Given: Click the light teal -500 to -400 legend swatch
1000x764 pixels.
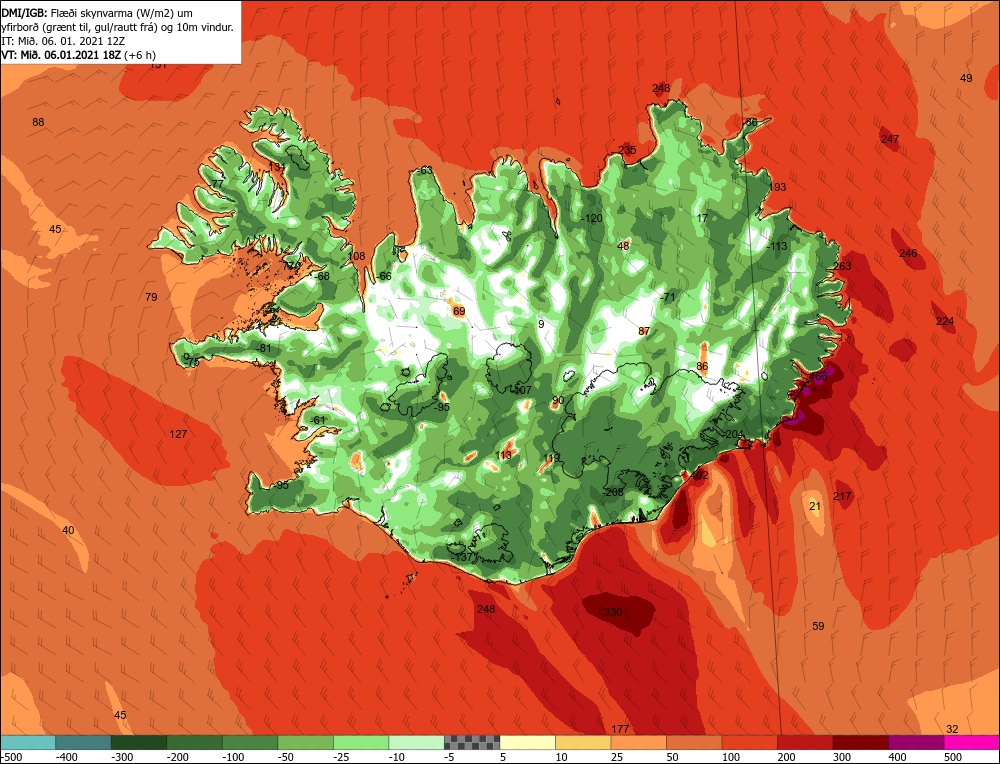Looking at the screenshot, I should pyautogui.click(x=28, y=742).
